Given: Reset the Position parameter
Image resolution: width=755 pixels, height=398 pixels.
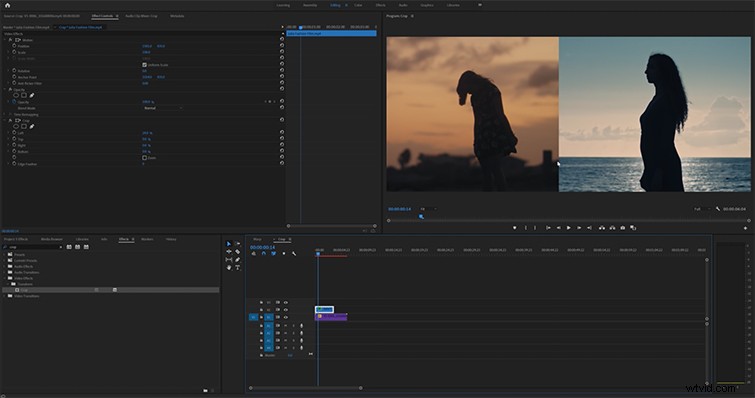Looking at the screenshot, I should [x=282, y=46].
